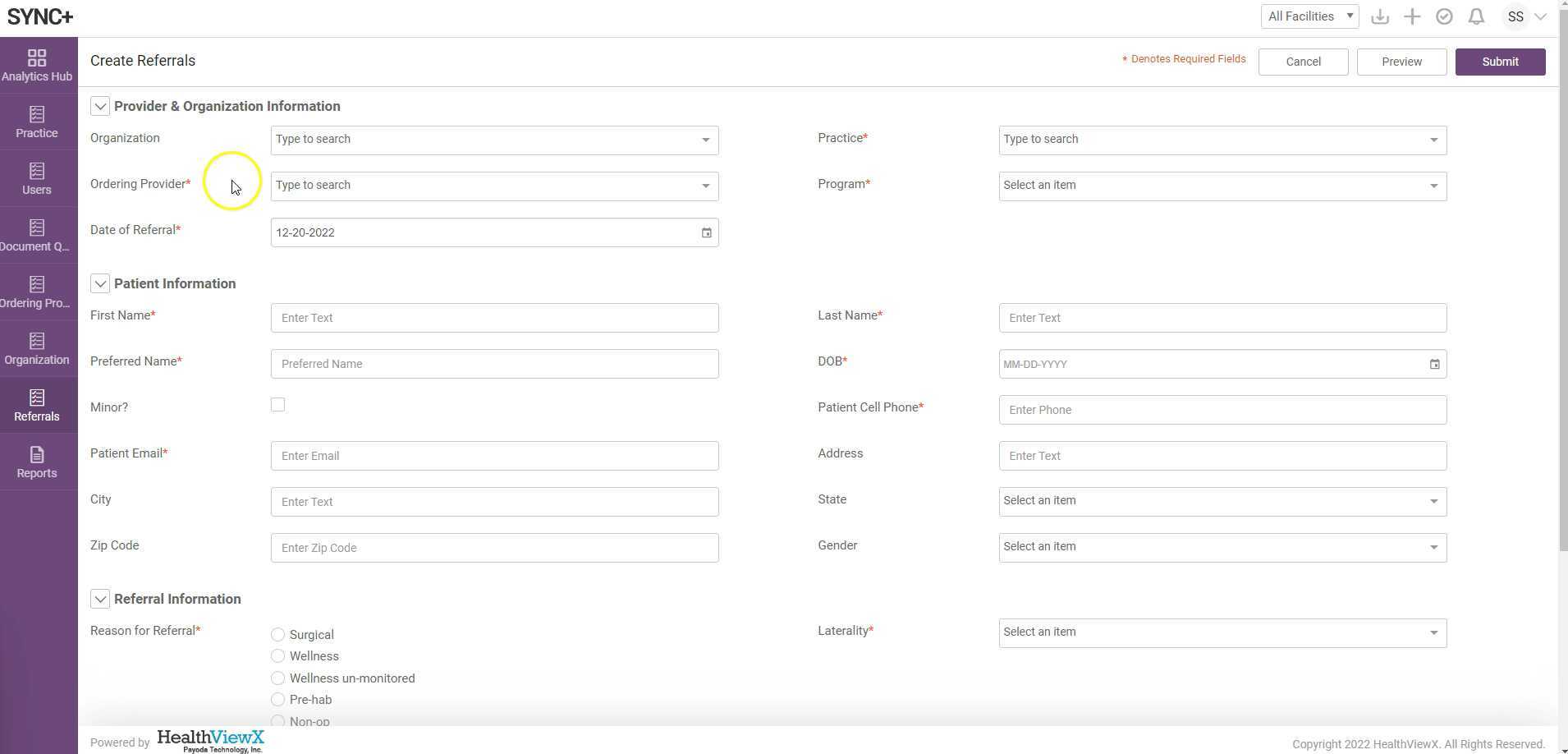The width and height of the screenshot is (1568, 754).
Task: Click the checkmark circle icon in header
Action: point(1444,17)
